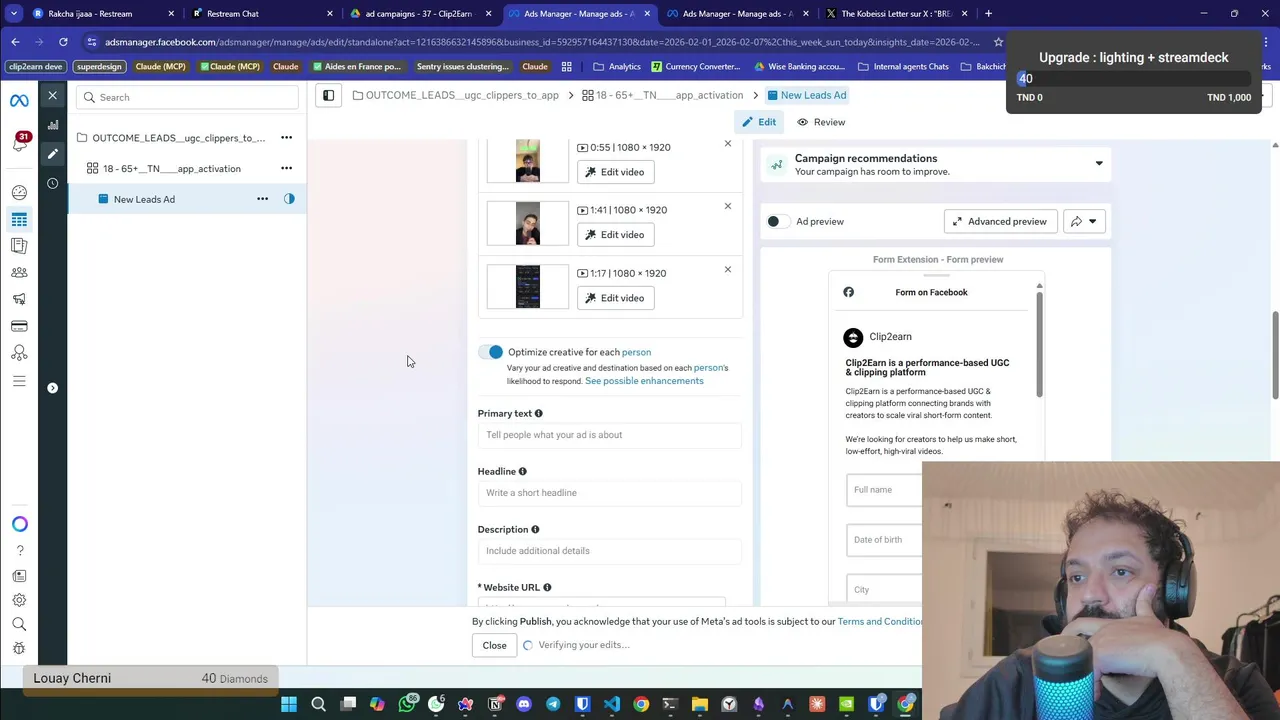
Task: Open Windows Start menu on taskbar
Action: [x=289, y=704]
